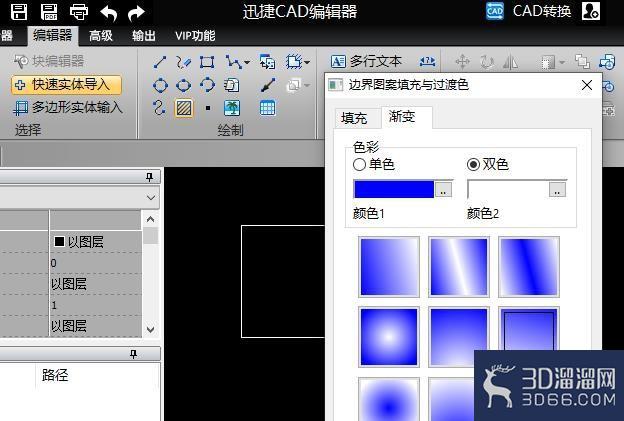Screen dimensions: 624x421
Task: Click the Save icon in title bar
Action: 19,12
